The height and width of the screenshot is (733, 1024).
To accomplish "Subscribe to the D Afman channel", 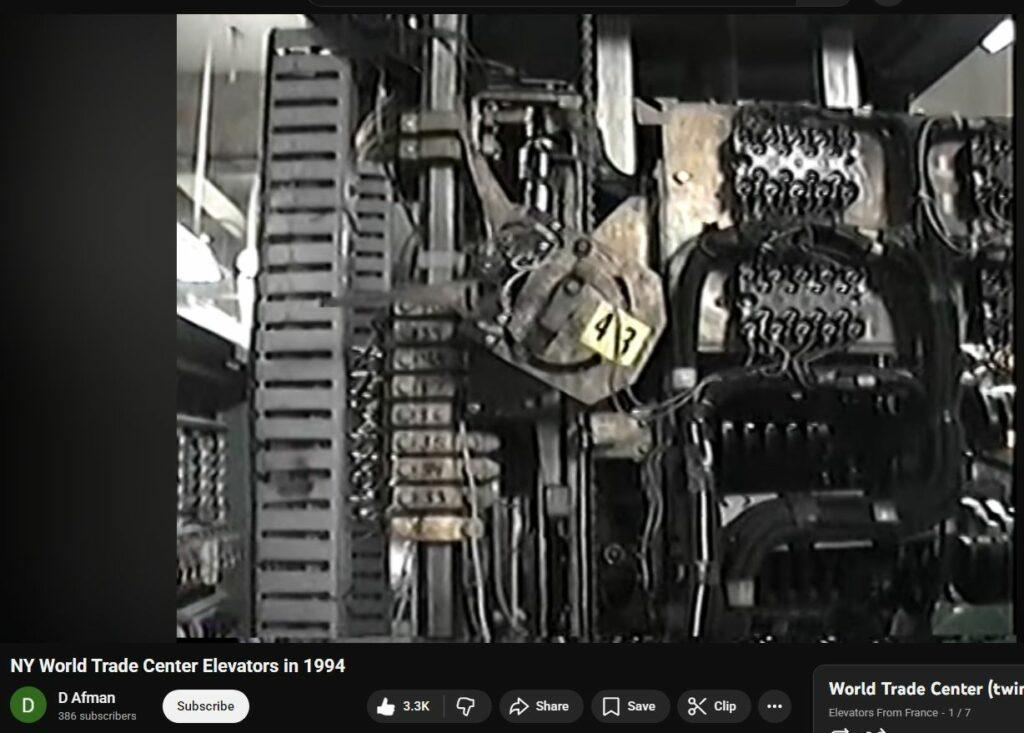I will click(x=205, y=706).
